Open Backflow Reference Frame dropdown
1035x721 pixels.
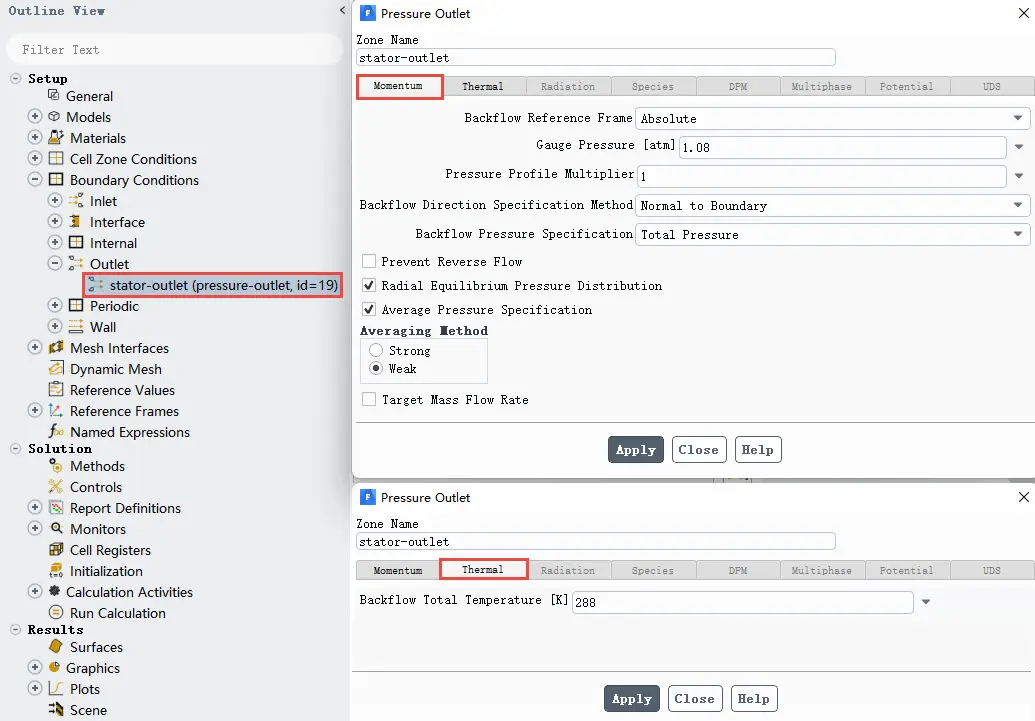[x=832, y=118]
